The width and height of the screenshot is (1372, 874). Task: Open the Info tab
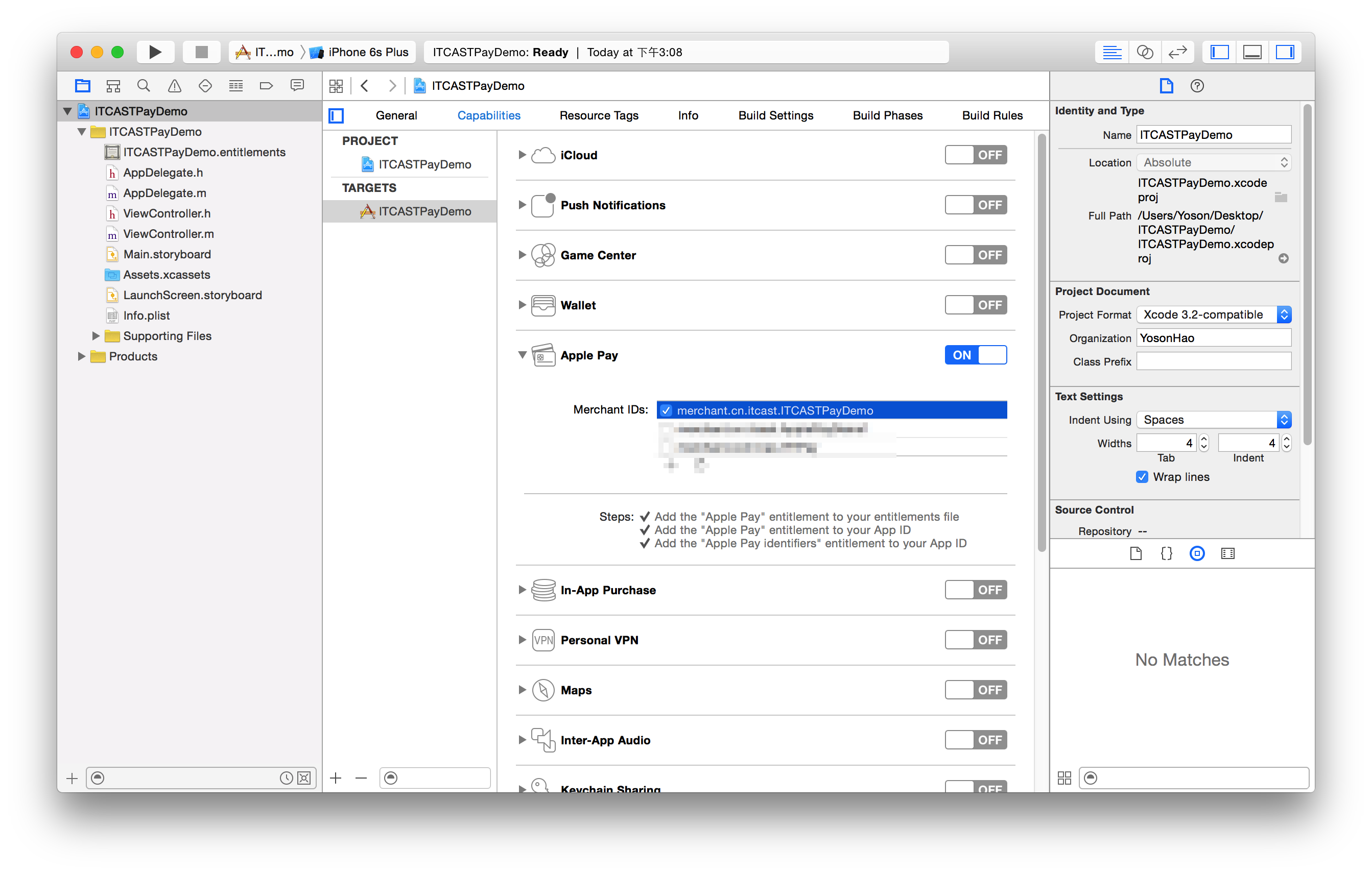point(688,115)
